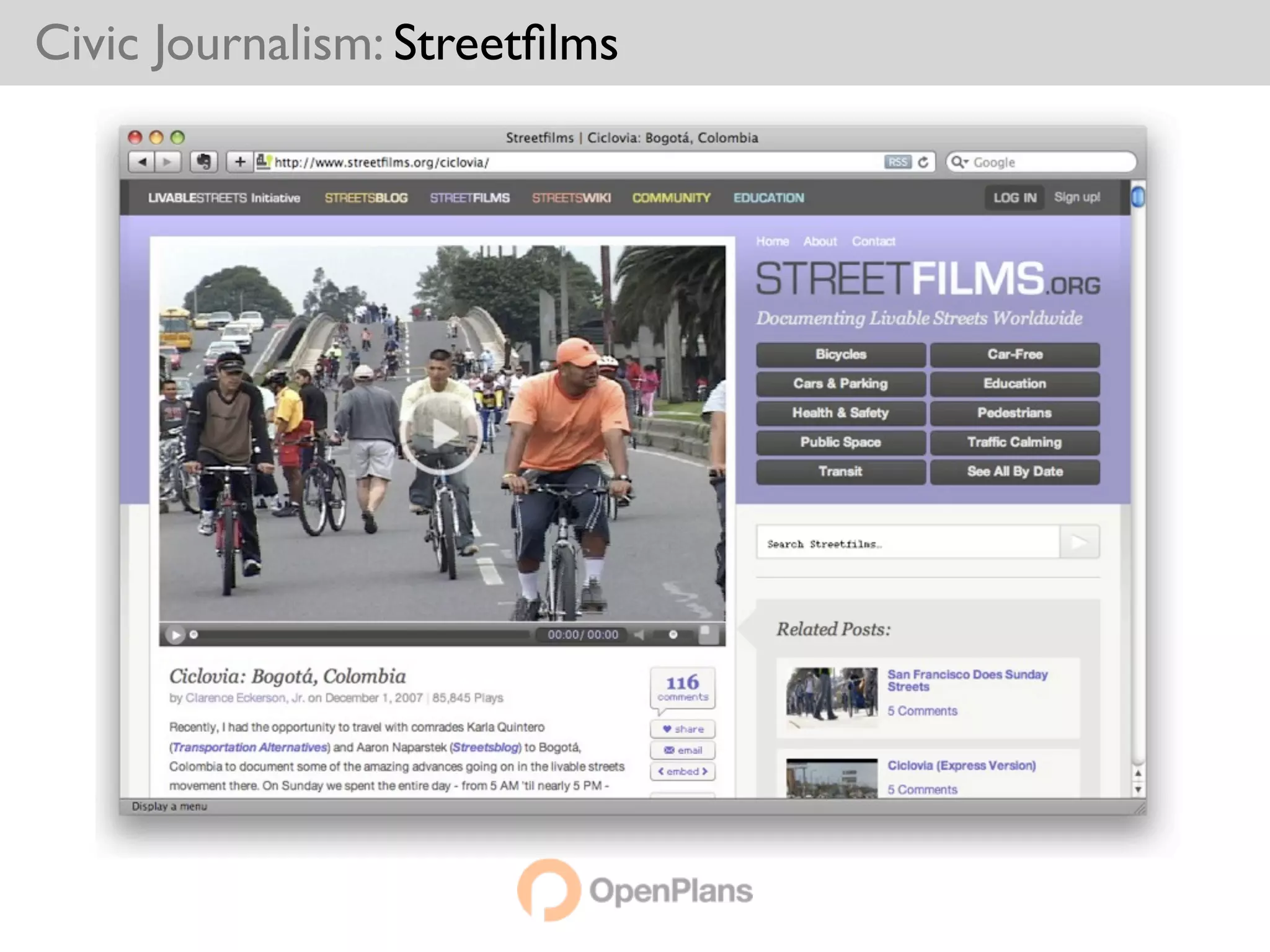Click the Search Streetfilms text box
Screen dimensions: 1270x952
(x=908, y=542)
